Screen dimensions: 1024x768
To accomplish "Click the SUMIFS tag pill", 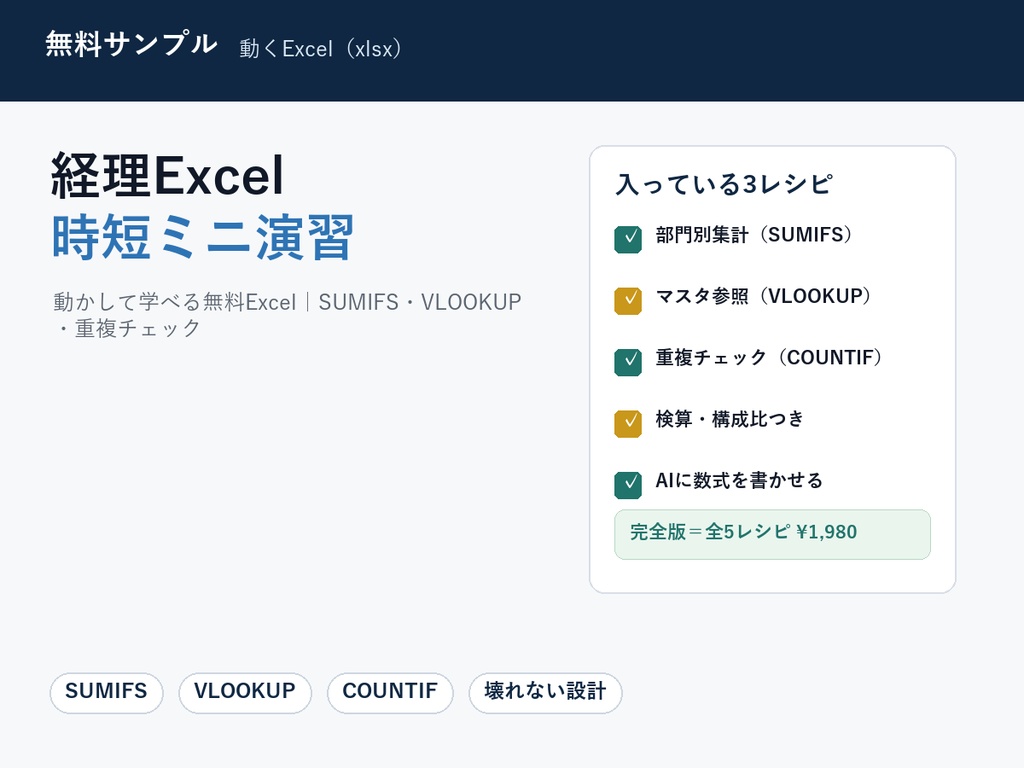I will tap(106, 693).
